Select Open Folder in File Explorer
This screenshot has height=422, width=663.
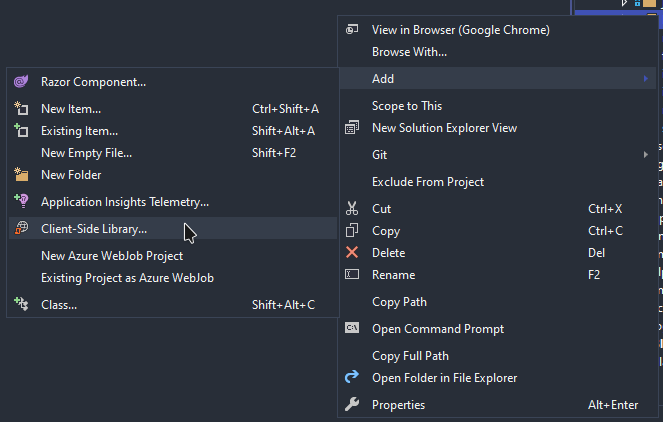pyautogui.click(x=498, y=378)
